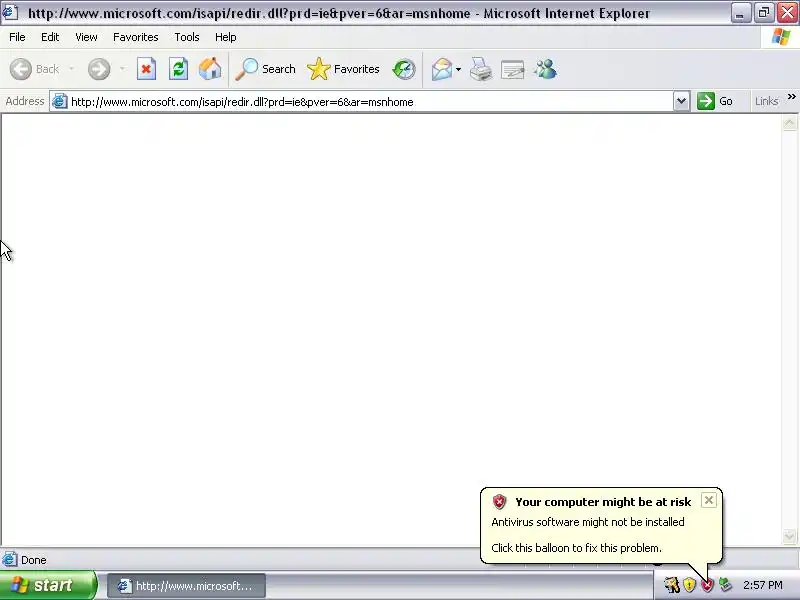The image size is (800, 600).
Task: Click the red shield icon in the balloon
Action: [x=499, y=502]
